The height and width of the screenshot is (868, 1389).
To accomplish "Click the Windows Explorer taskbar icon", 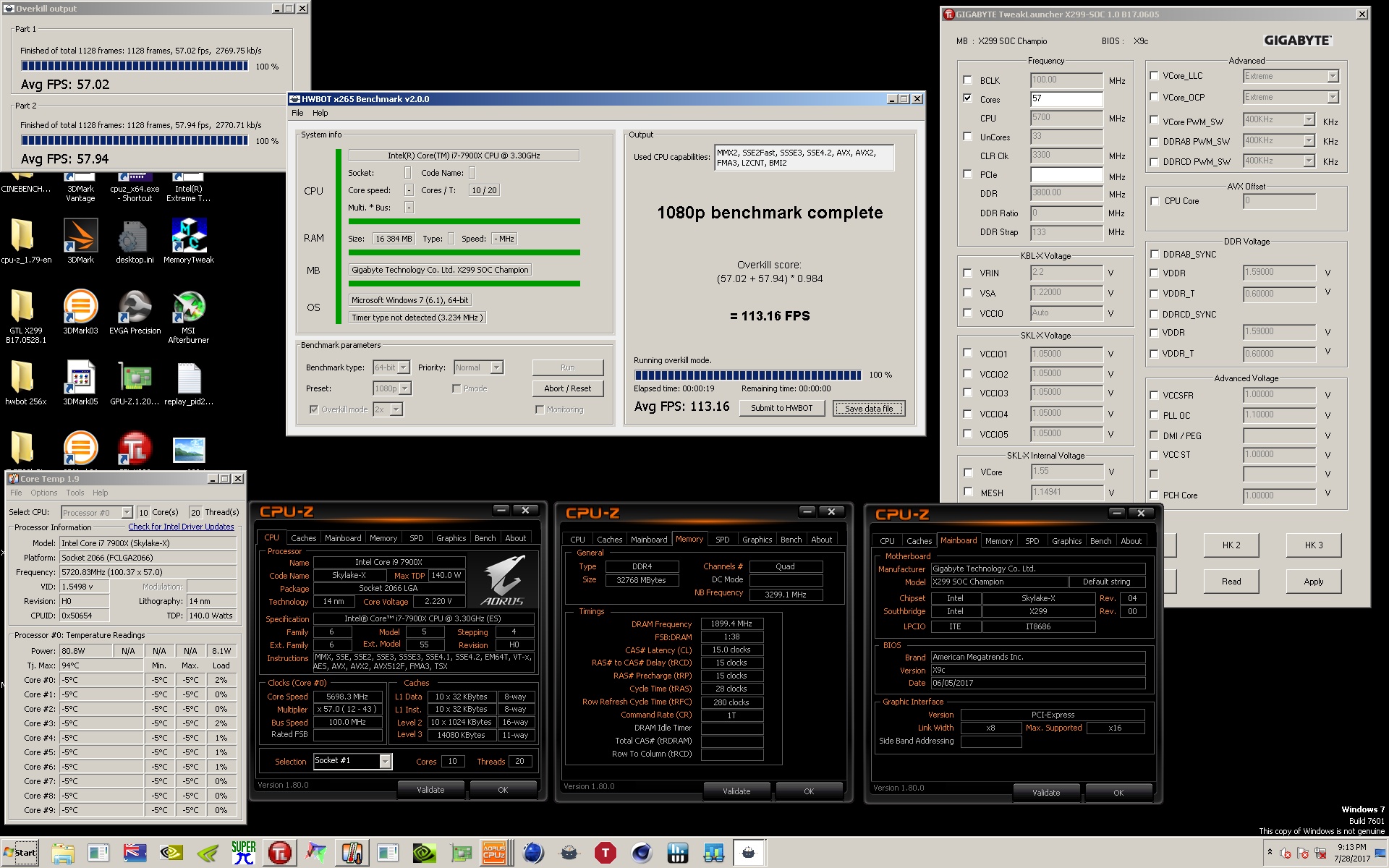I will pos(62,854).
